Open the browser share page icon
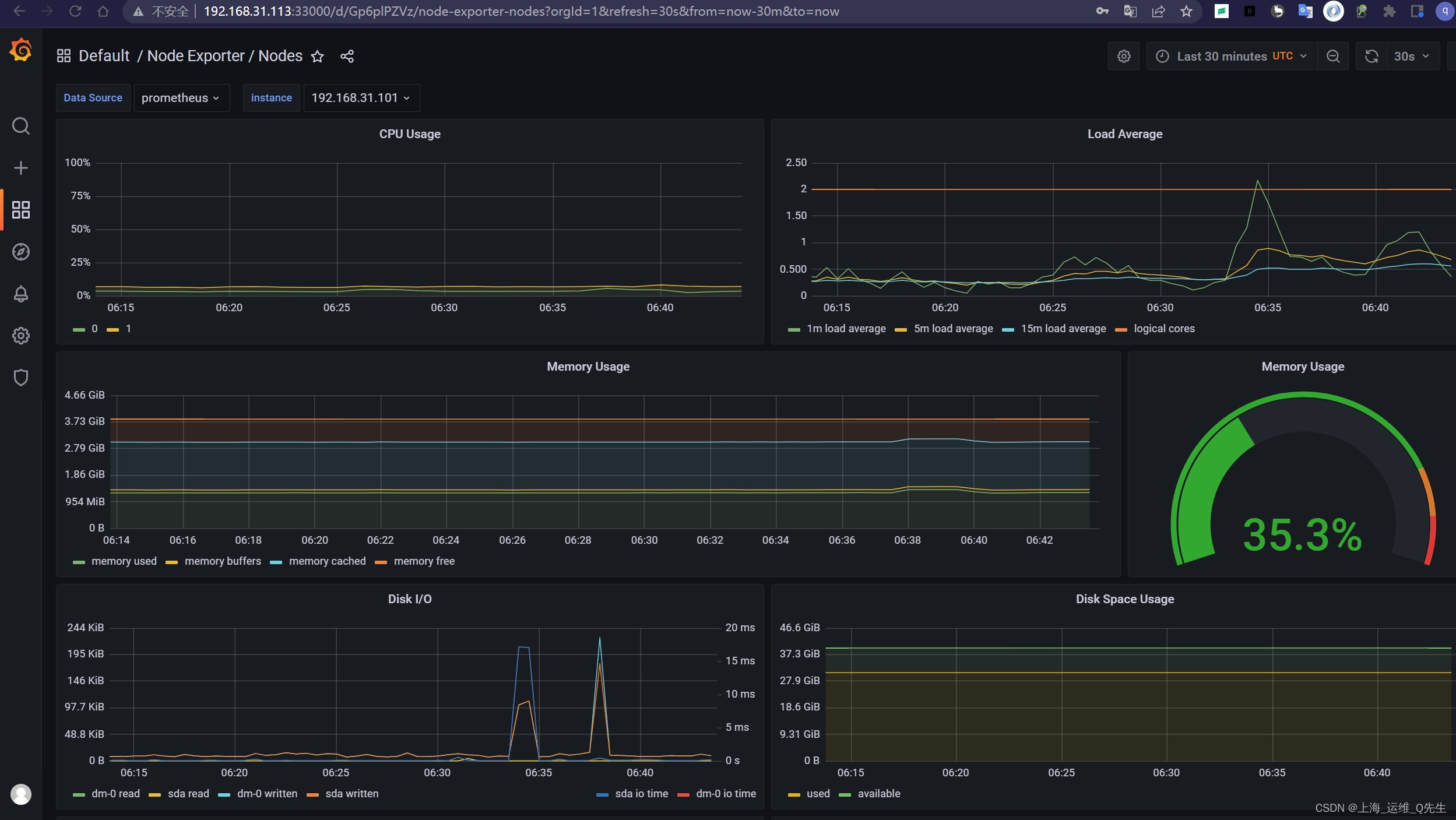Screen dimensions: 1456x820 pos(1158,11)
